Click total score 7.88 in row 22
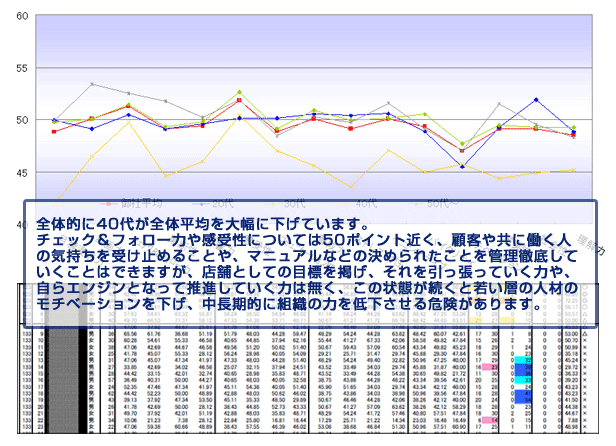616x446 pixels. 573,420
